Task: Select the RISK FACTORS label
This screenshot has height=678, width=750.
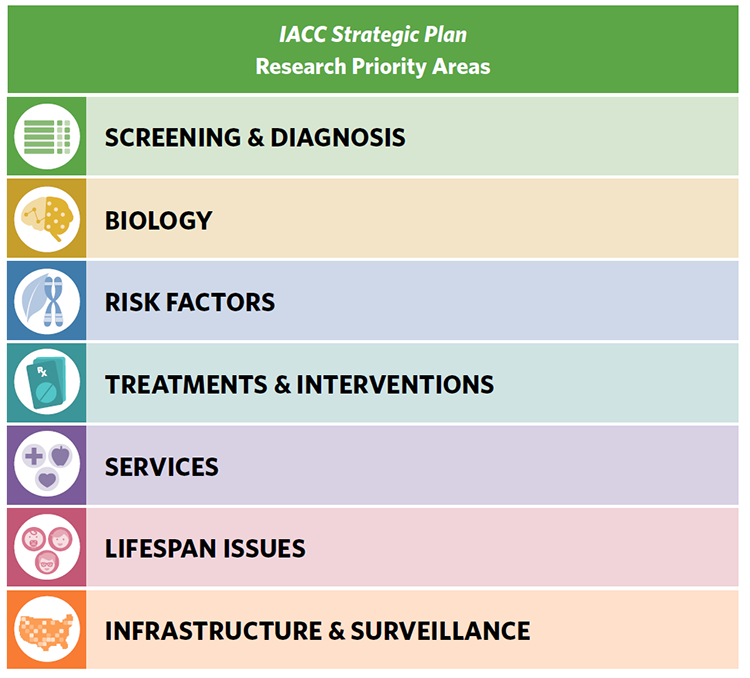Action: [x=190, y=302]
